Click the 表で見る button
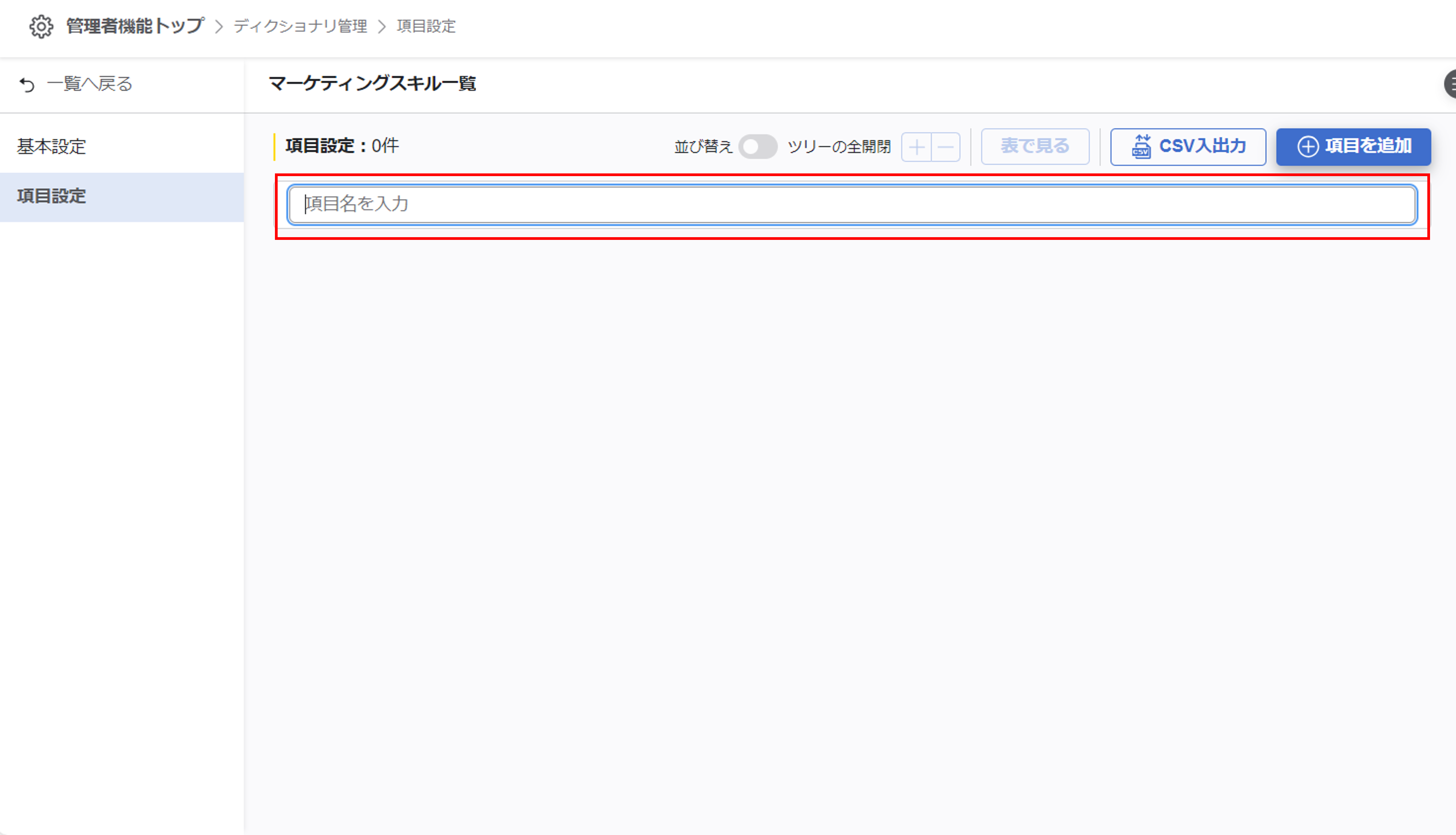 (1035, 146)
